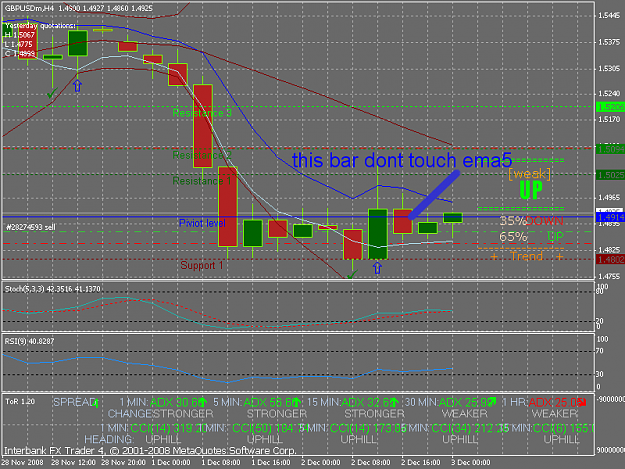625x469 pixels.
Task: Click the 28 Nov 2008 date label
Action: tap(22, 463)
